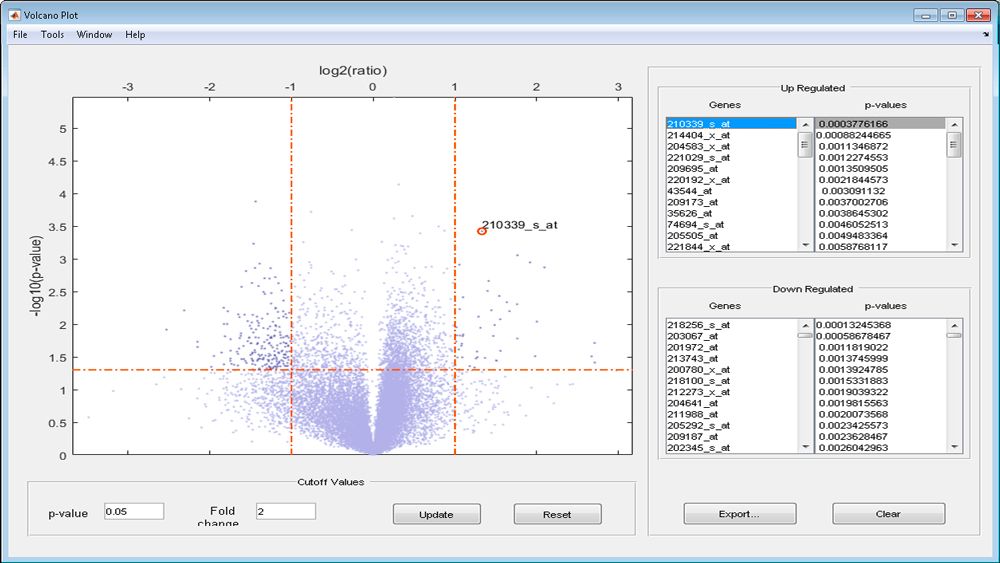The height and width of the screenshot is (563, 1000).
Task: Click Down Regulated genes list scroll-up arrow
Action: pyautogui.click(x=805, y=326)
